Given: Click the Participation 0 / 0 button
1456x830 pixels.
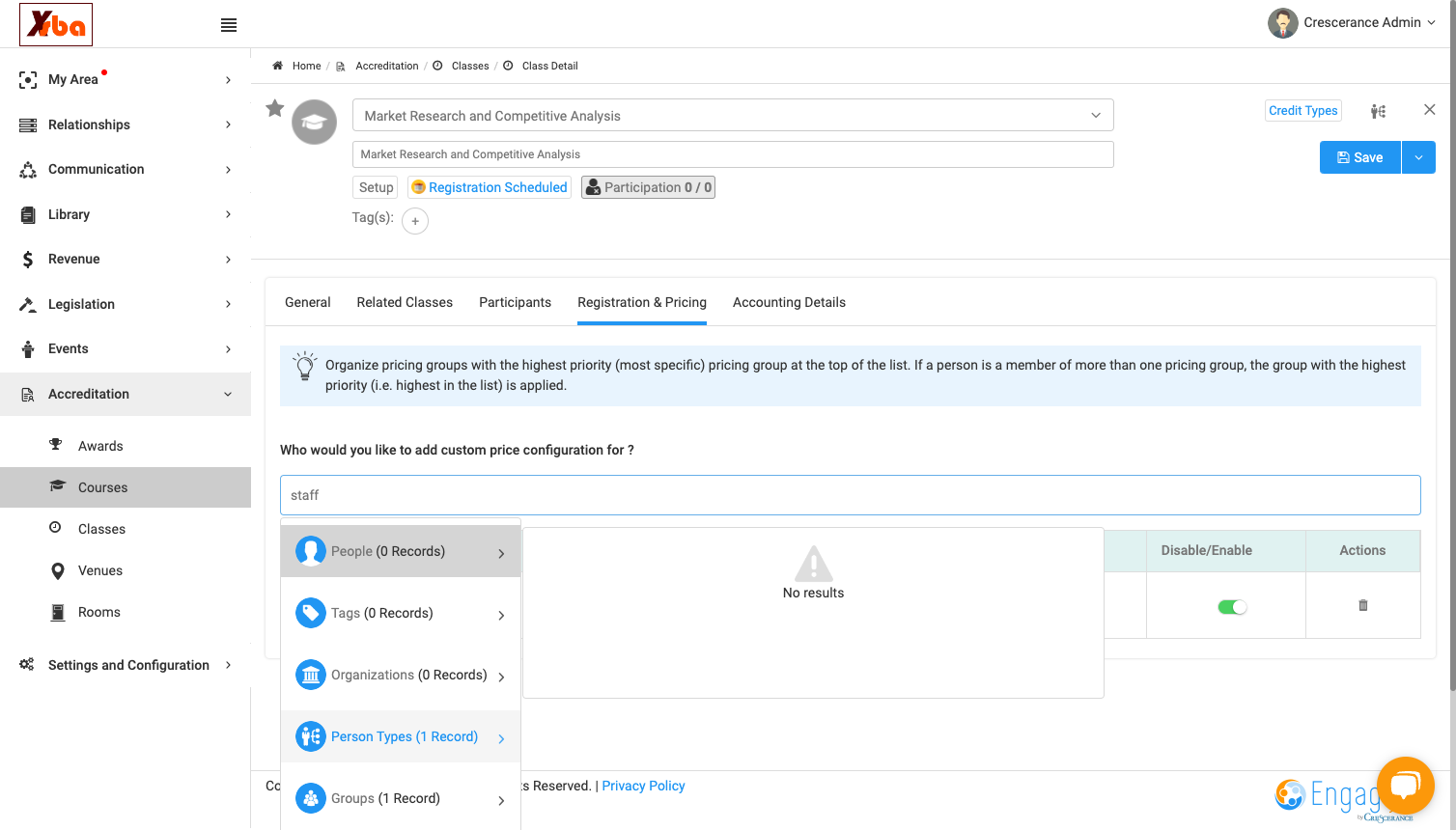Looking at the screenshot, I should 648,187.
